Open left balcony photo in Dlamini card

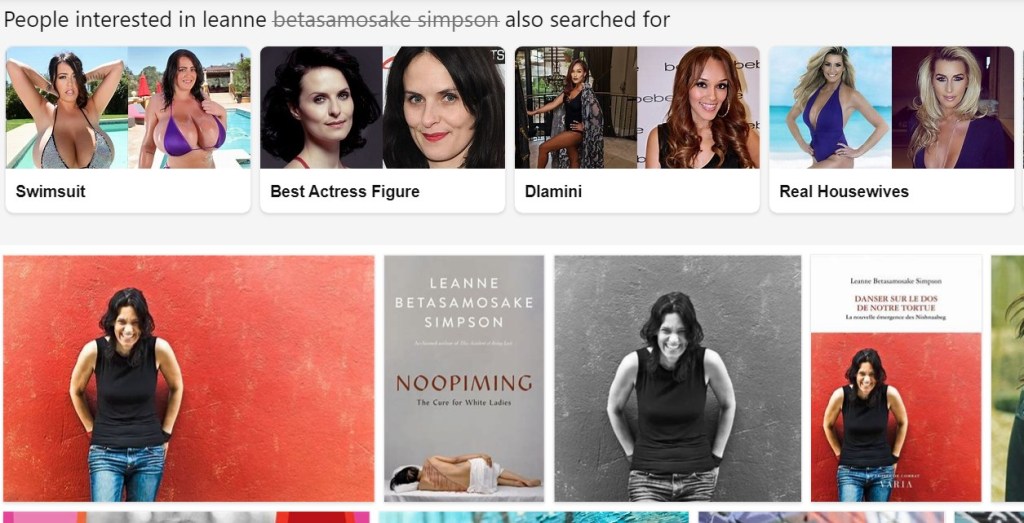(x=576, y=107)
